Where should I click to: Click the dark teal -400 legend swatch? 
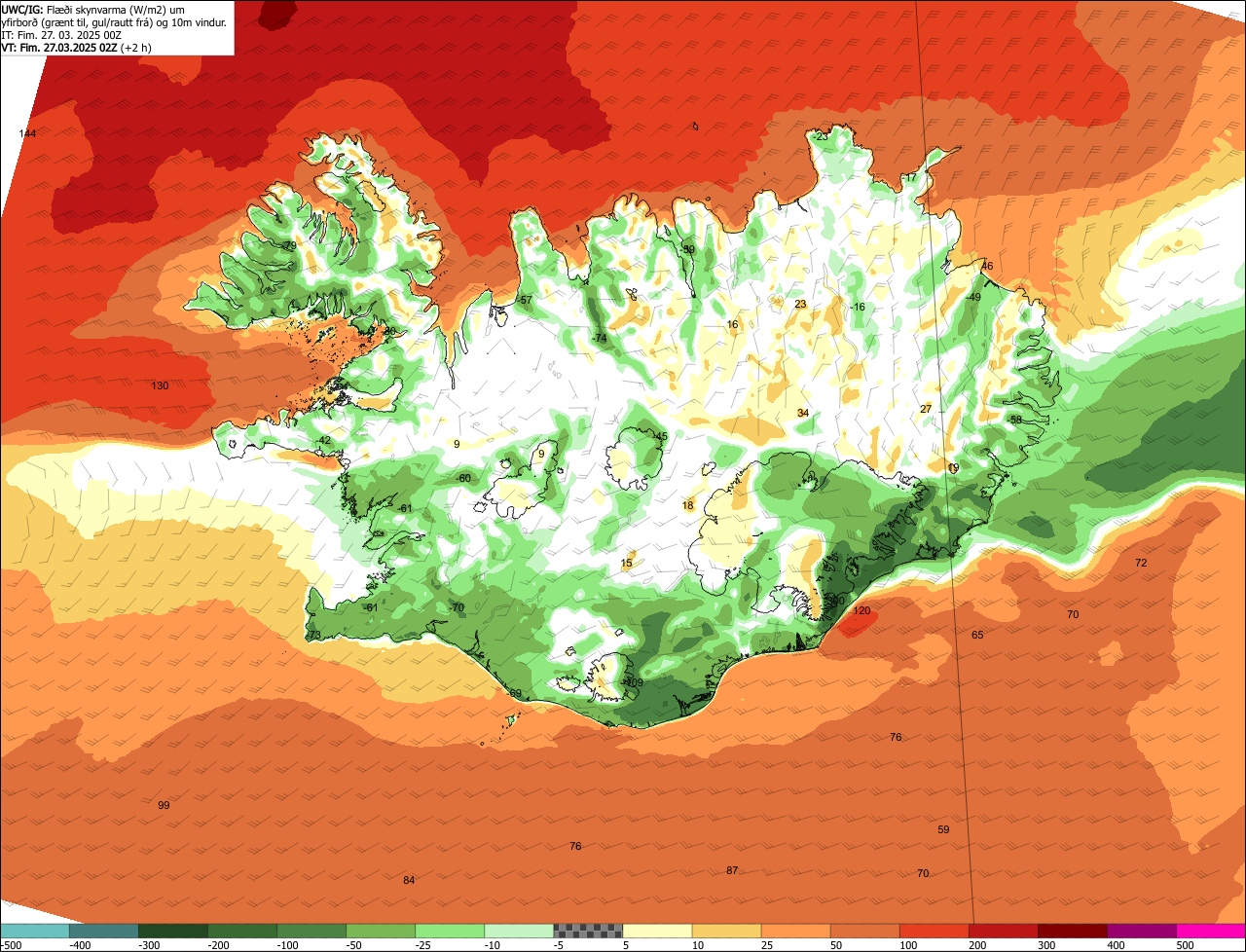[x=104, y=931]
